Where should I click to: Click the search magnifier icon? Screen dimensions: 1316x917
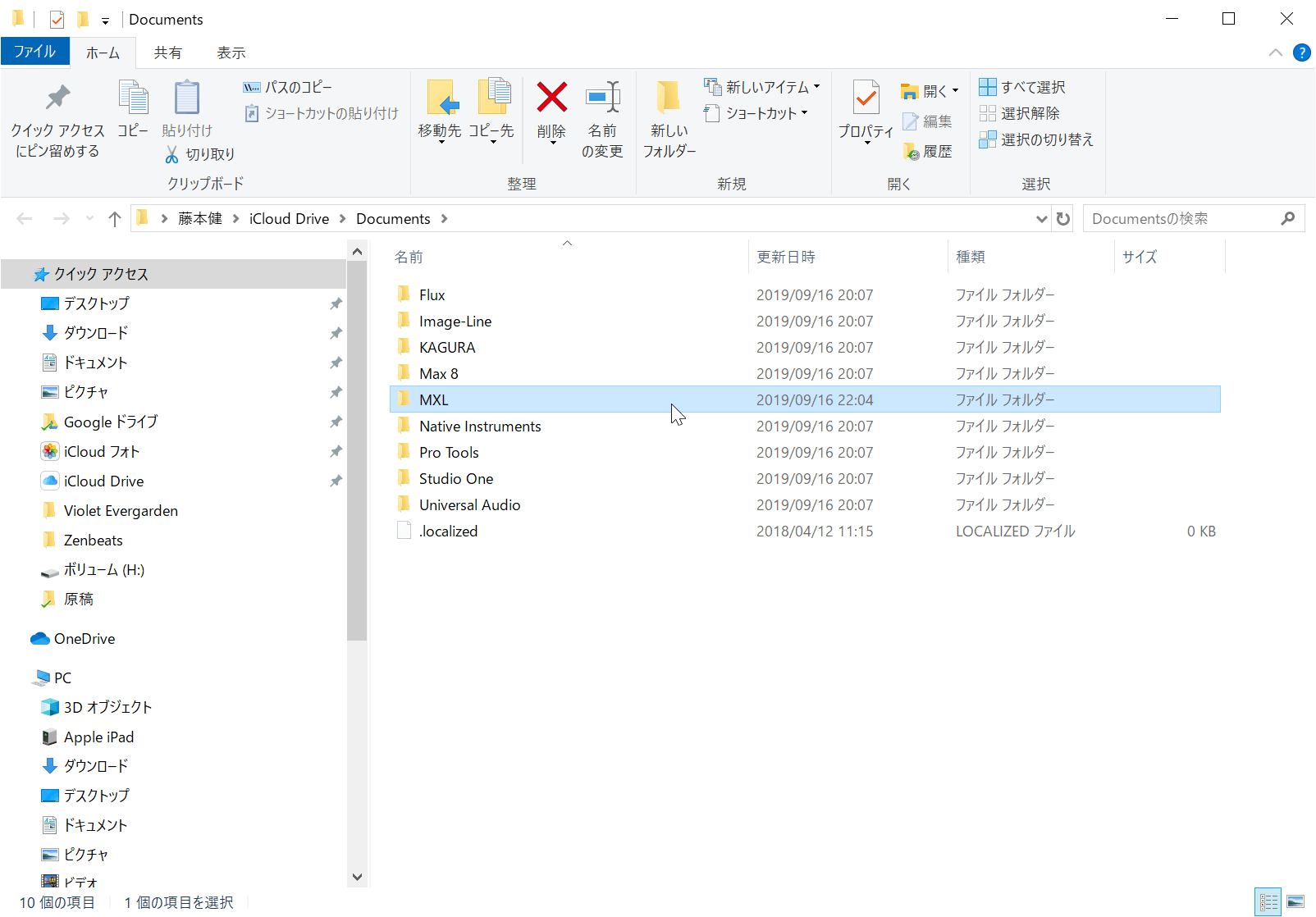point(1288,218)
